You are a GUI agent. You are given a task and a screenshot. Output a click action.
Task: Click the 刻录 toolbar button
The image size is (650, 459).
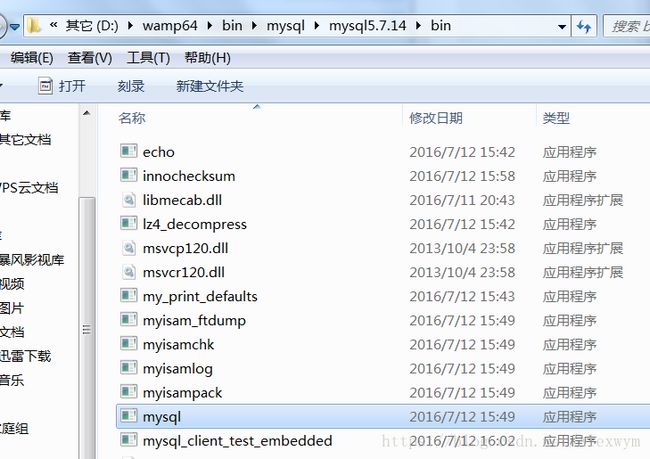pyautogui.click(x=131, y=86)
